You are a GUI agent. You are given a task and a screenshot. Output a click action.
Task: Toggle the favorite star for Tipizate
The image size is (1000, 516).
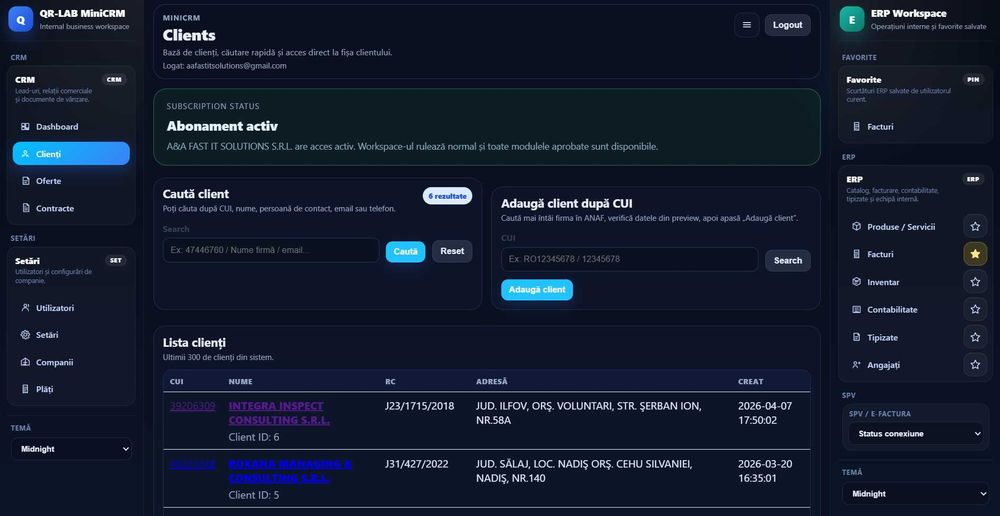coord(975,337)
